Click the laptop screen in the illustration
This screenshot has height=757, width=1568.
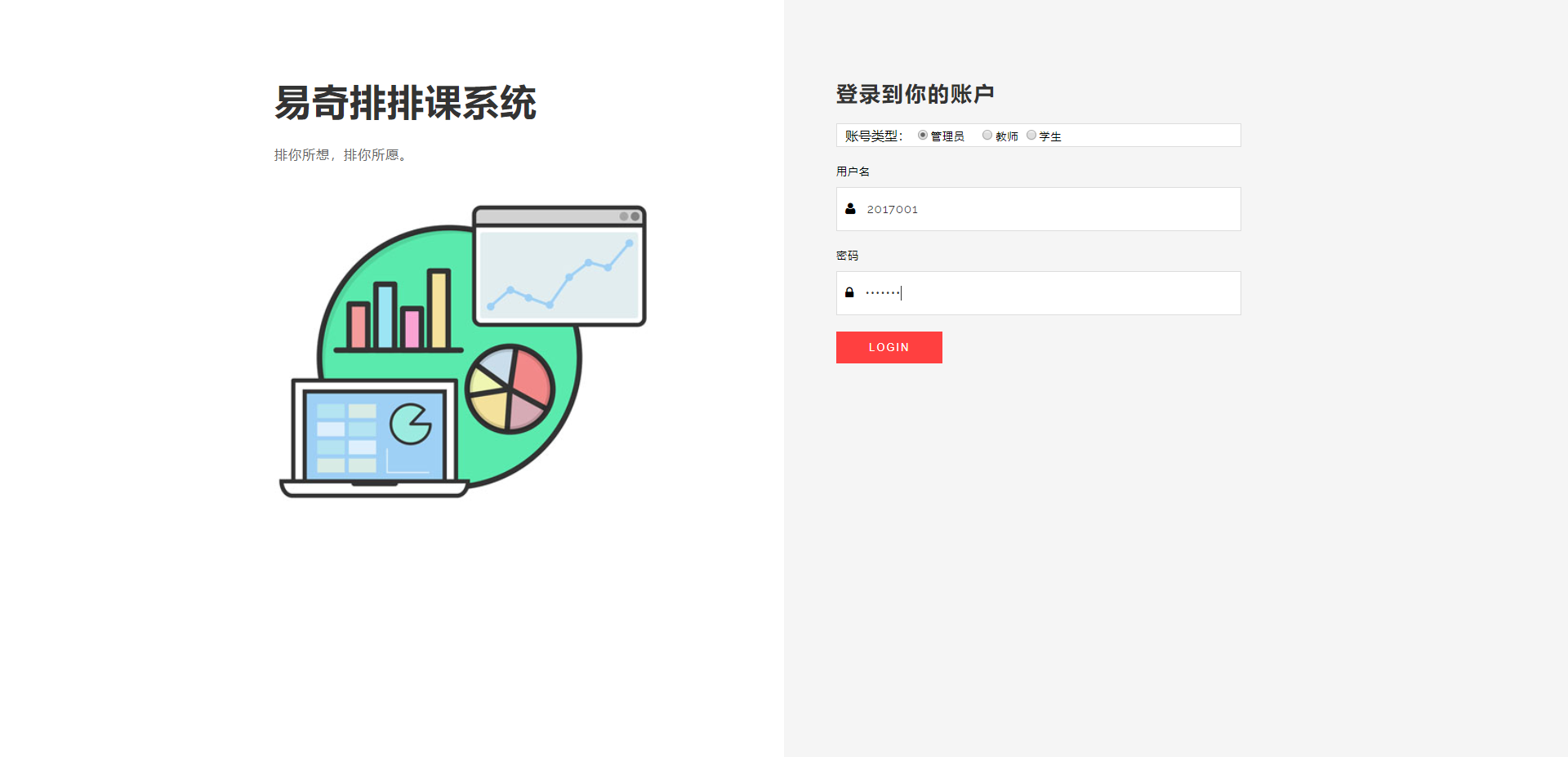(x=375, y=434)
